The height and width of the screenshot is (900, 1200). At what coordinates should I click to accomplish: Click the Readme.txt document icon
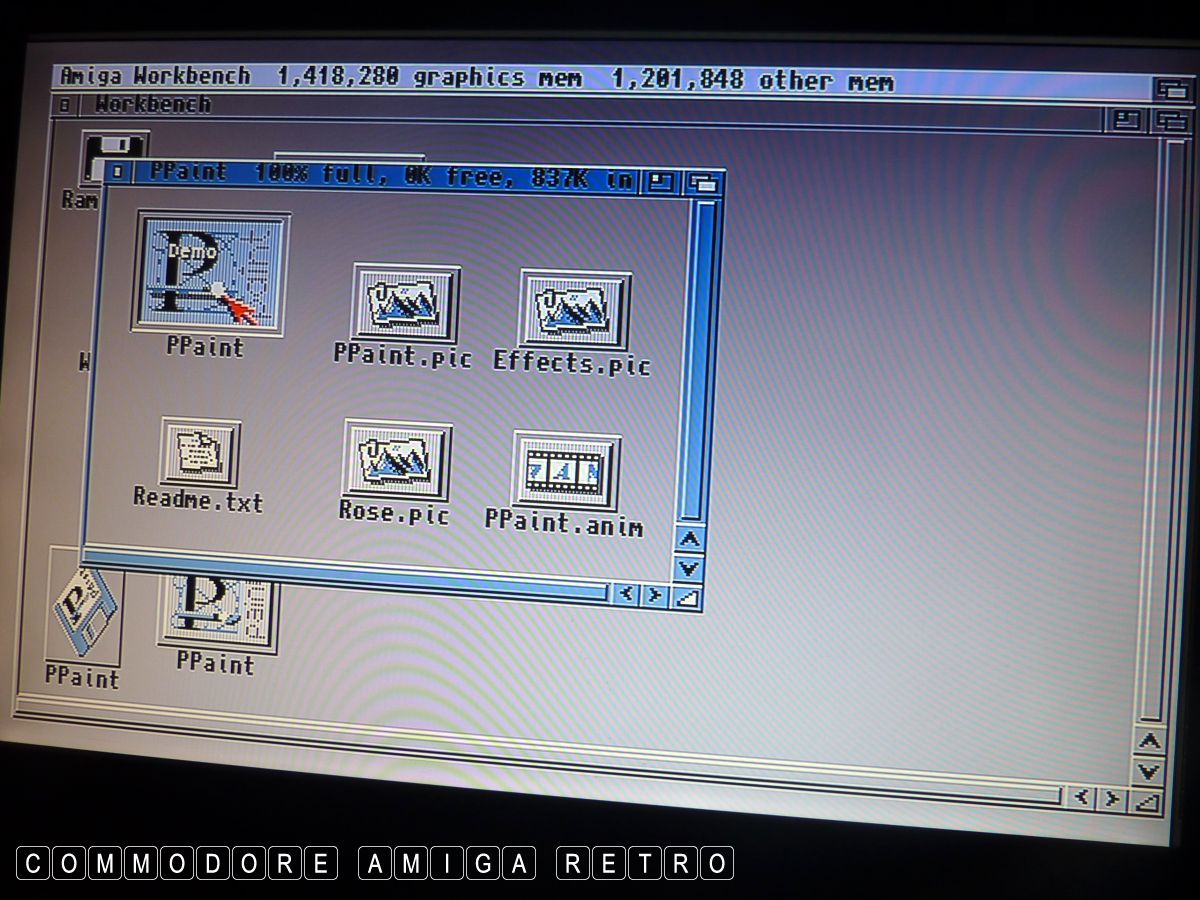pos(200,453)
